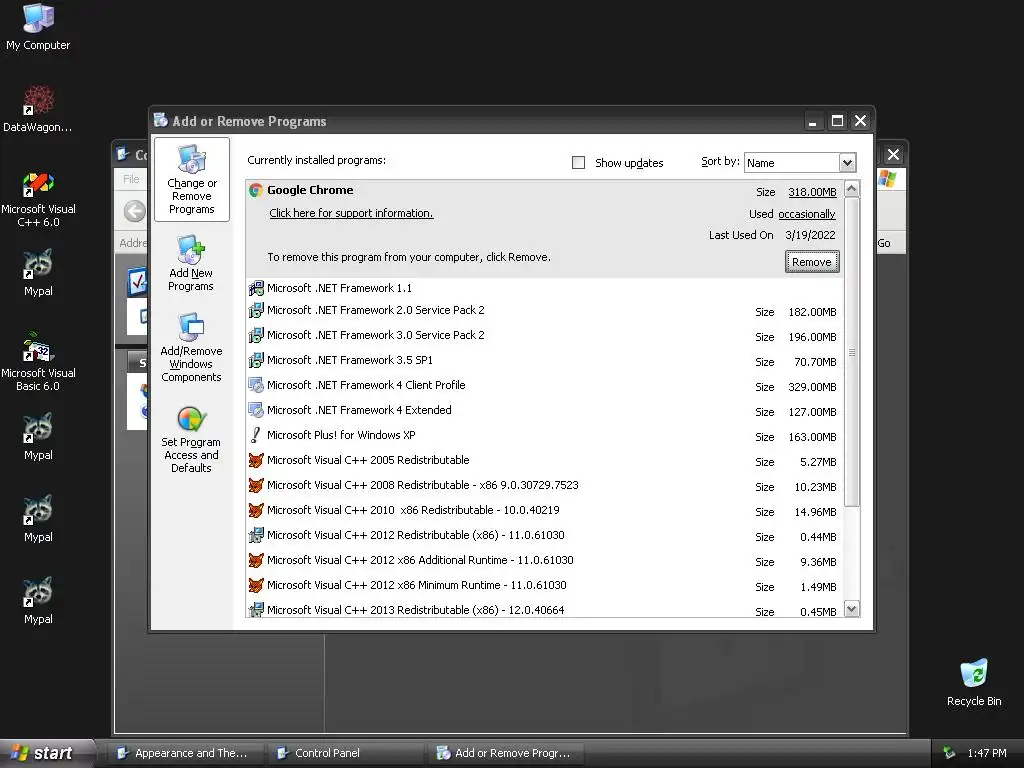Click the Visual C++ 2010 x86 Redistributable icon

(x=256, y=510)
